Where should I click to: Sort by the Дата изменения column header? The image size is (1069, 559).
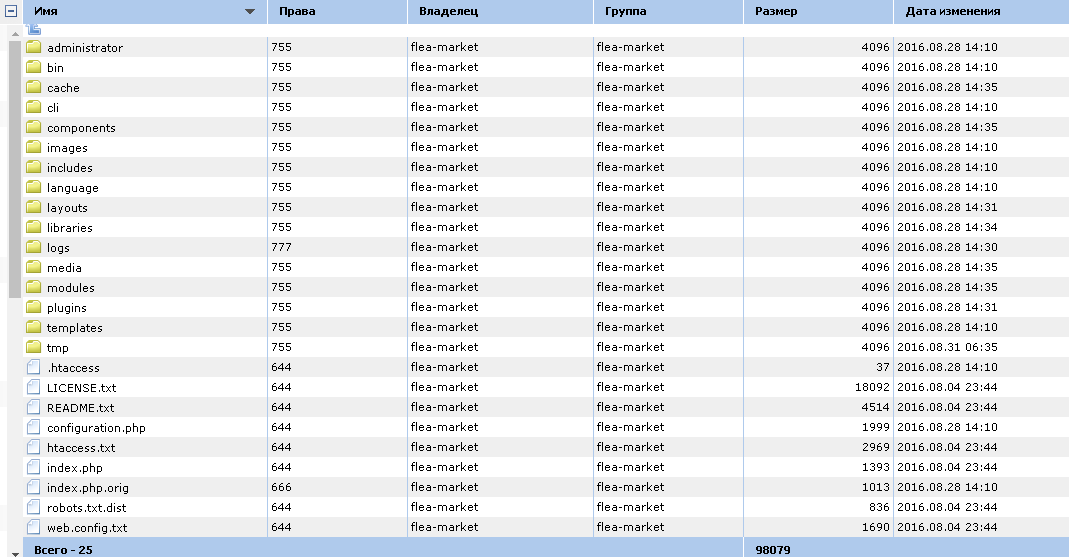pyautogui.click(x=952, y=12)
